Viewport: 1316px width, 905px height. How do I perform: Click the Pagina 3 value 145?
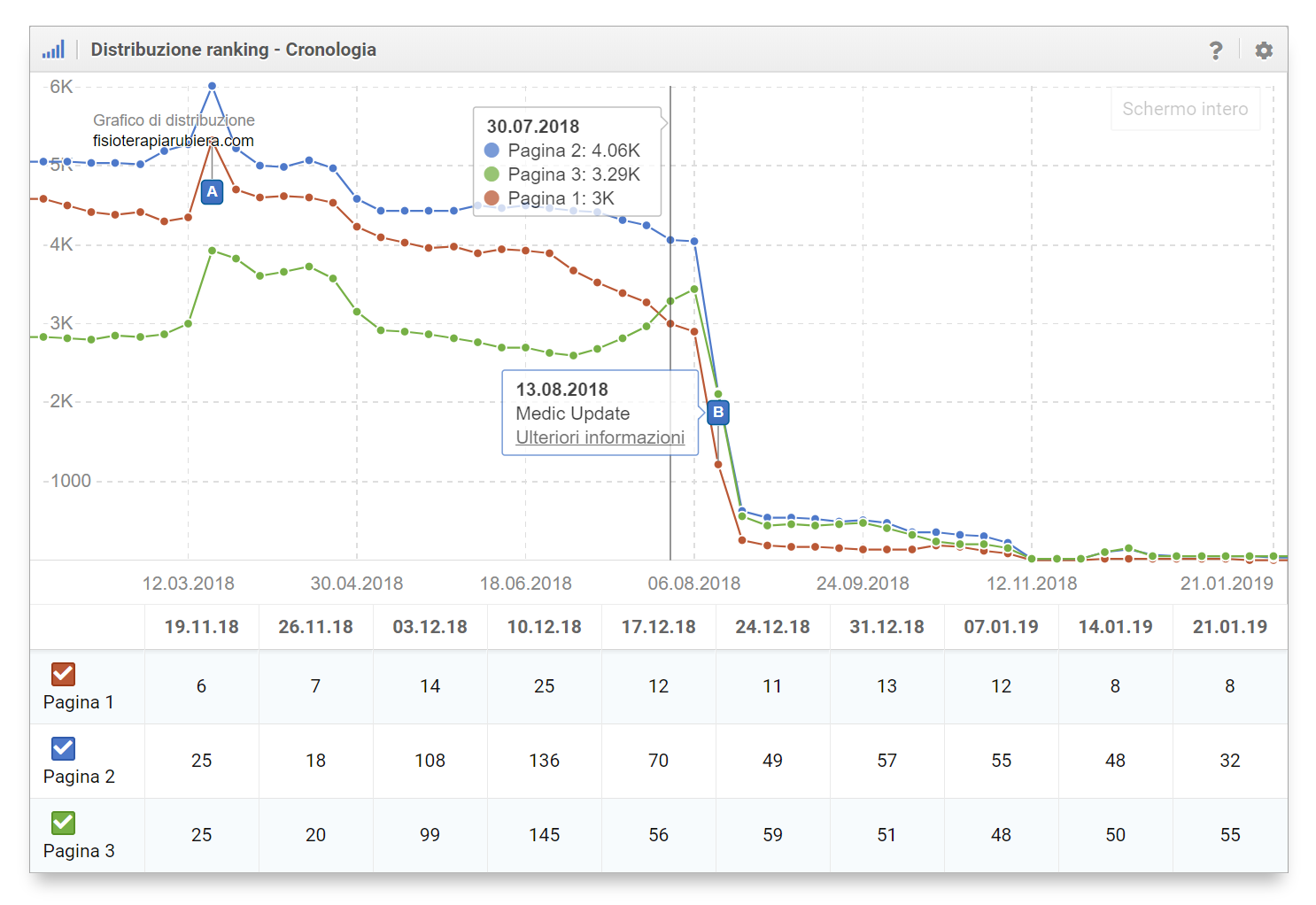pyautogui.click(x=545, y=835)
